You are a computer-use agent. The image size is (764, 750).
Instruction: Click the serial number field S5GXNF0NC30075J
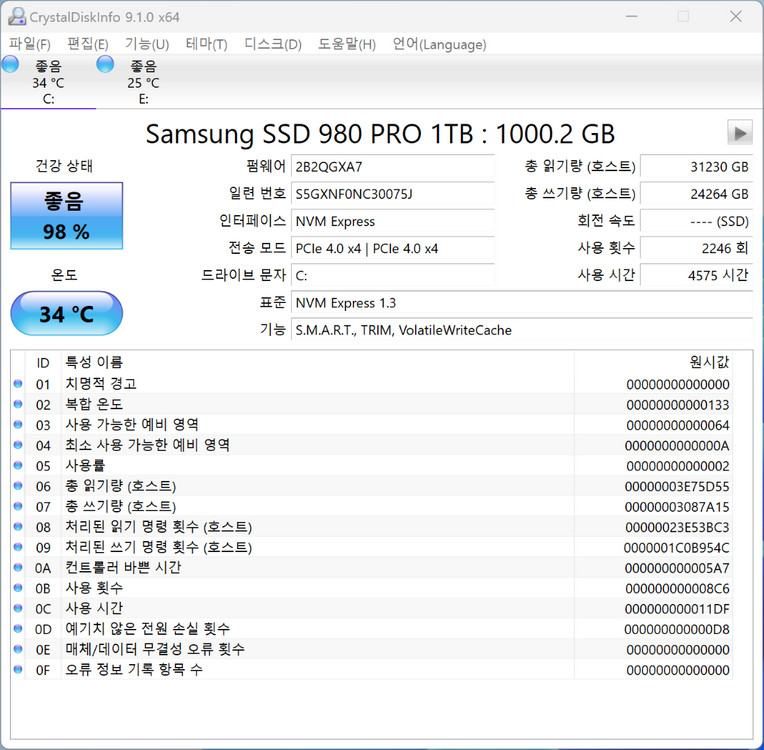coord(393,194)
